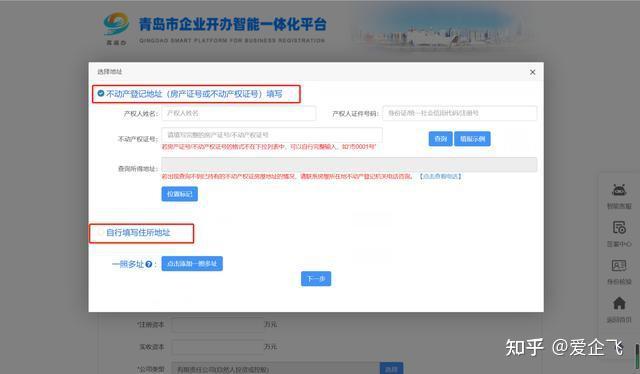Click the 位置标记 button
640x374 pixels.
(180, 194)
